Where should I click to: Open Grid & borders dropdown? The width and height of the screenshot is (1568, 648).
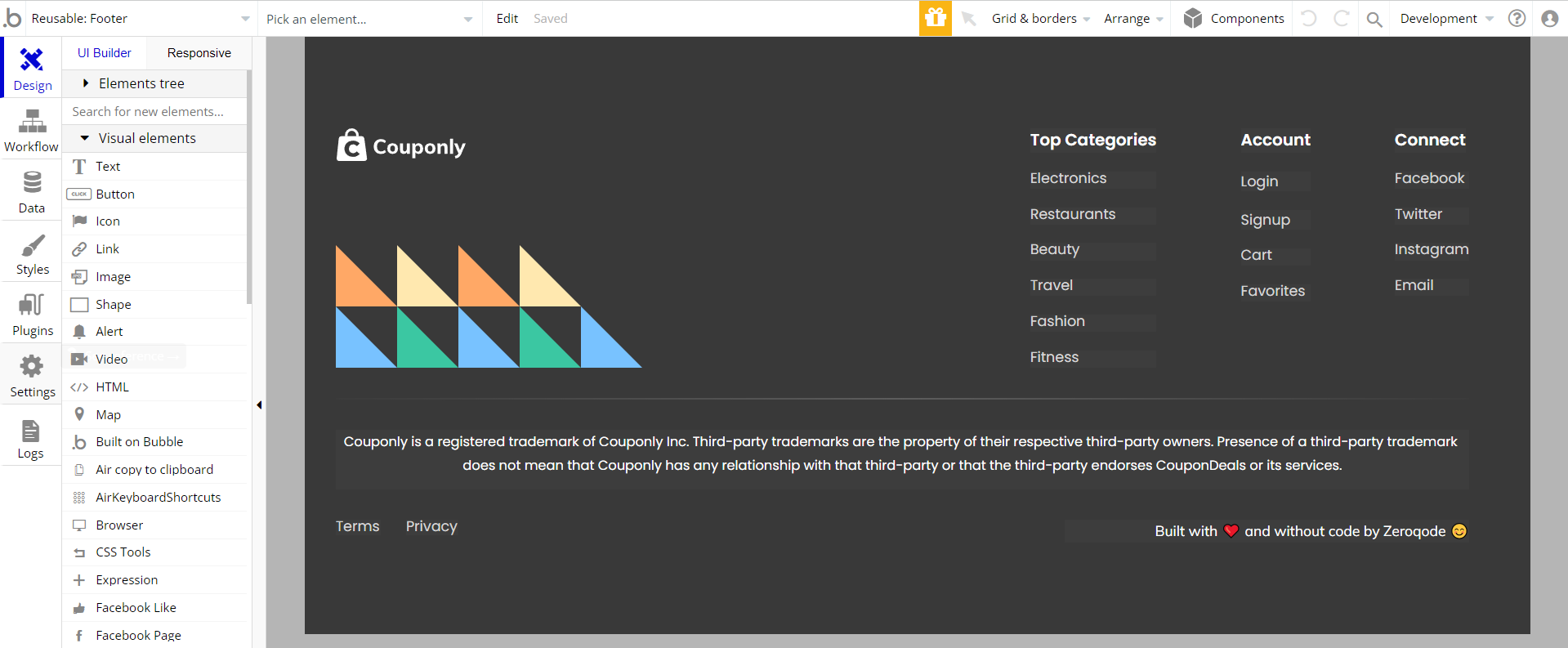click(1040, 18)
